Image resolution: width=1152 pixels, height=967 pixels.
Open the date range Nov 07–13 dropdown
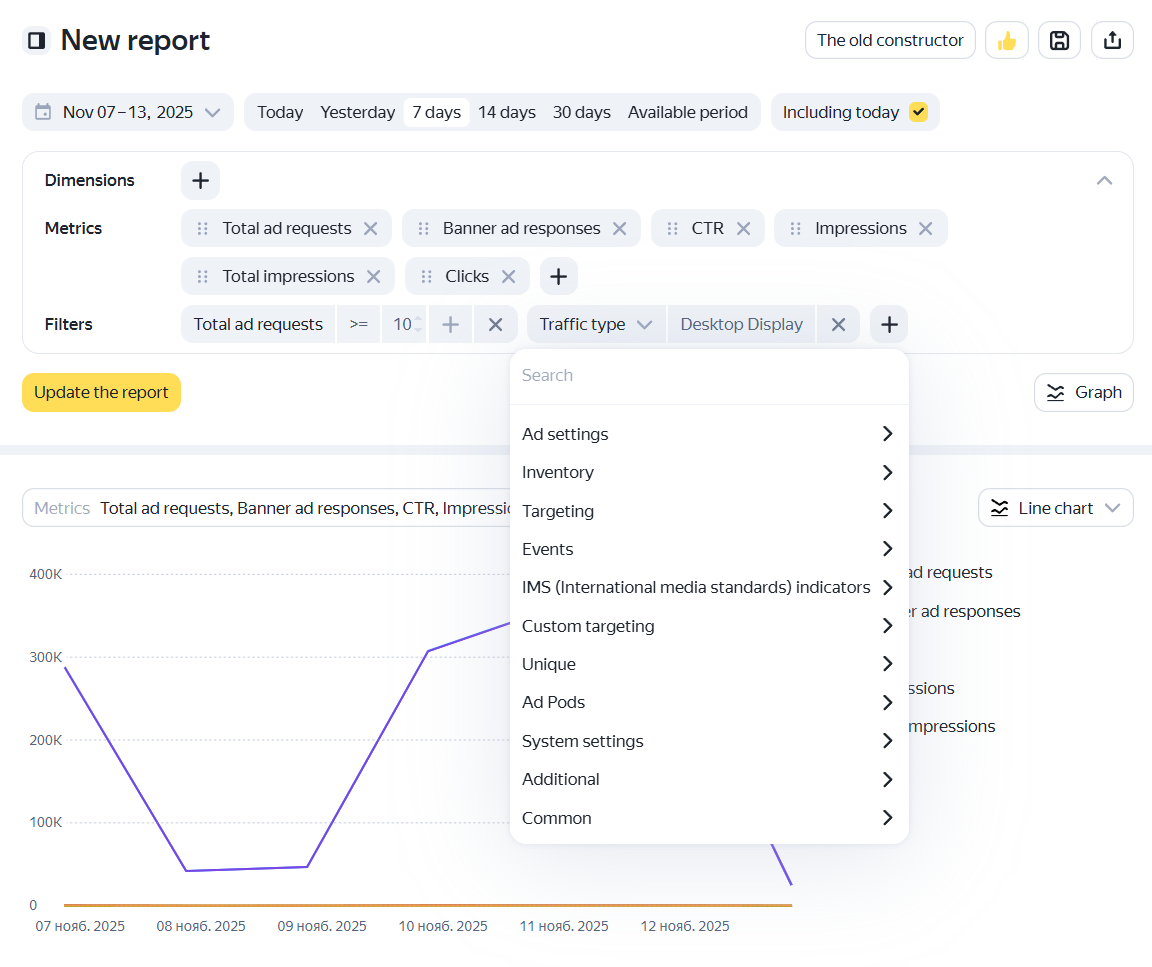[x=128, y=112]
